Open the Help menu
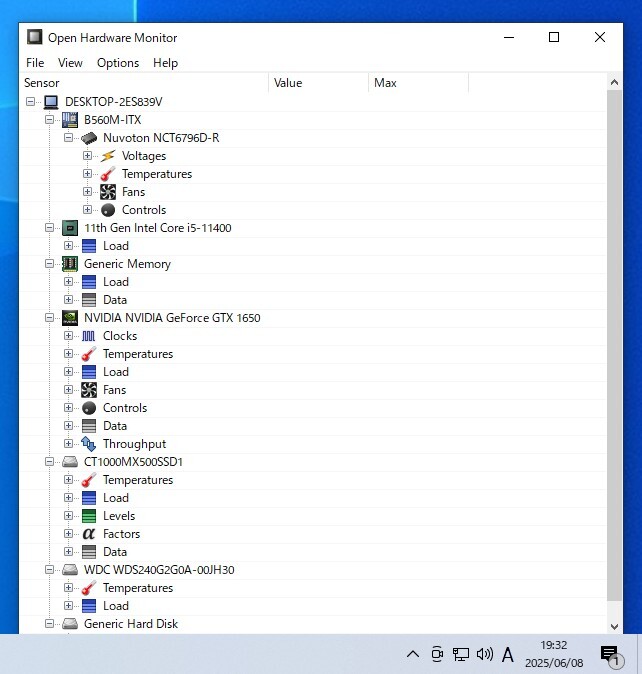 click(165, 63)
